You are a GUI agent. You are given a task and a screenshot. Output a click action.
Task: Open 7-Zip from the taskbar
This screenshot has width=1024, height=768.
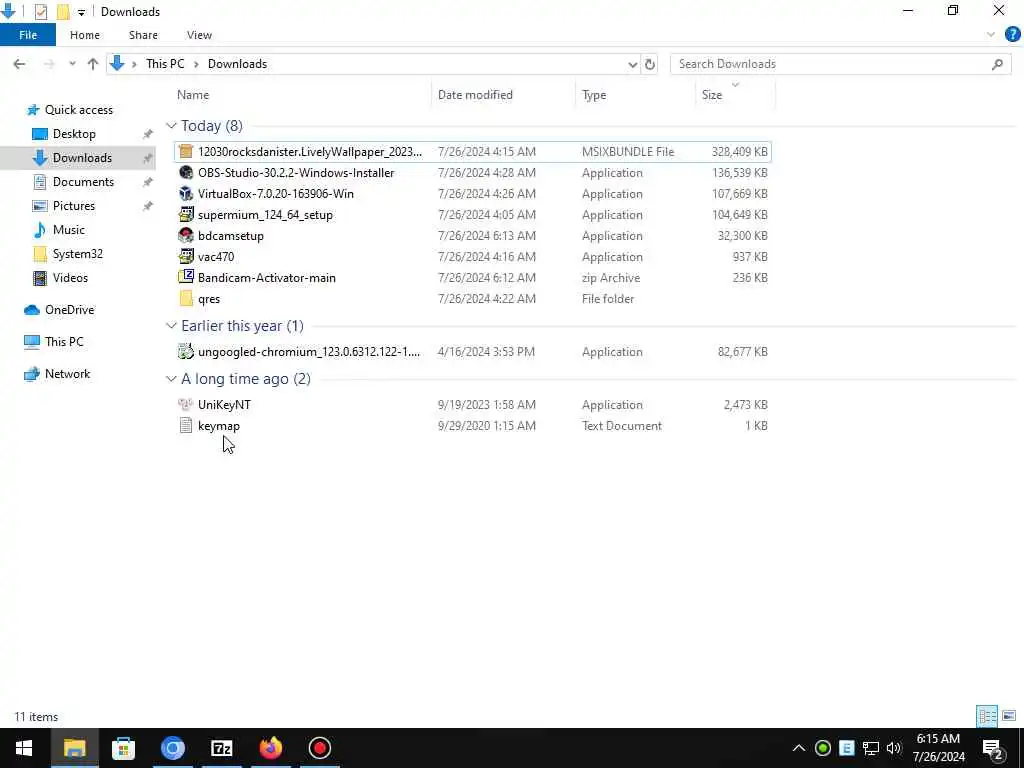(x=222, y=748)
